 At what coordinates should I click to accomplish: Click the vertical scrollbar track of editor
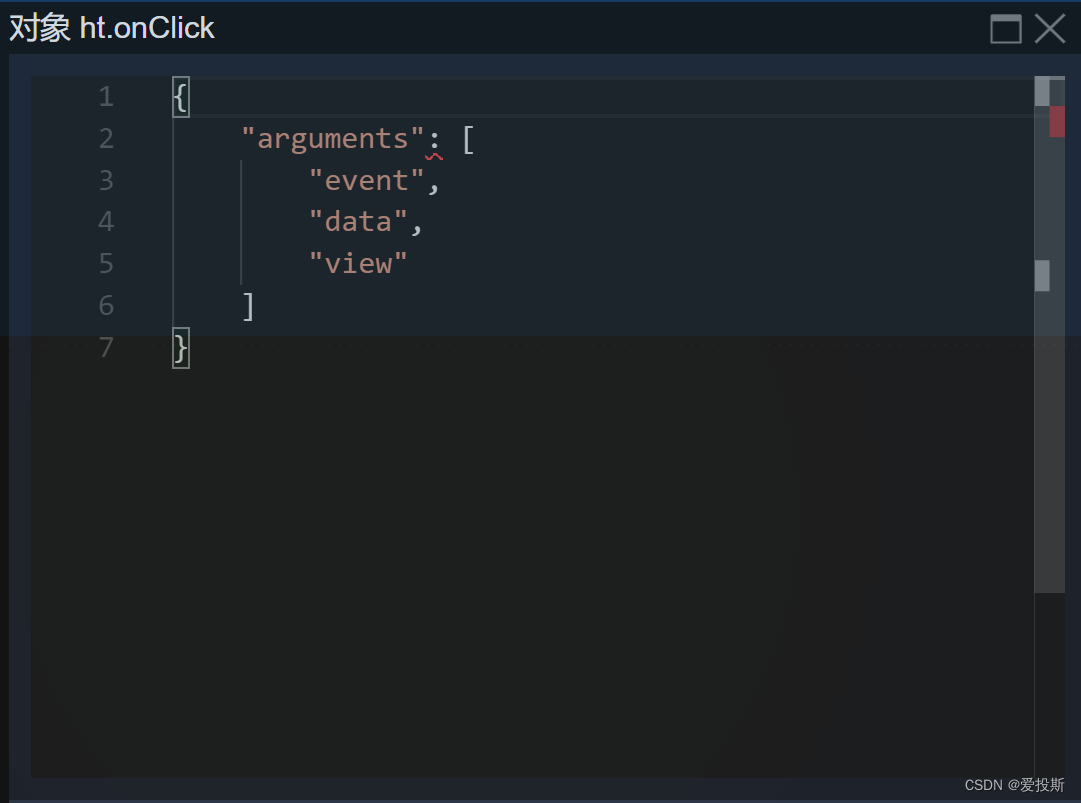[1049, 450]
